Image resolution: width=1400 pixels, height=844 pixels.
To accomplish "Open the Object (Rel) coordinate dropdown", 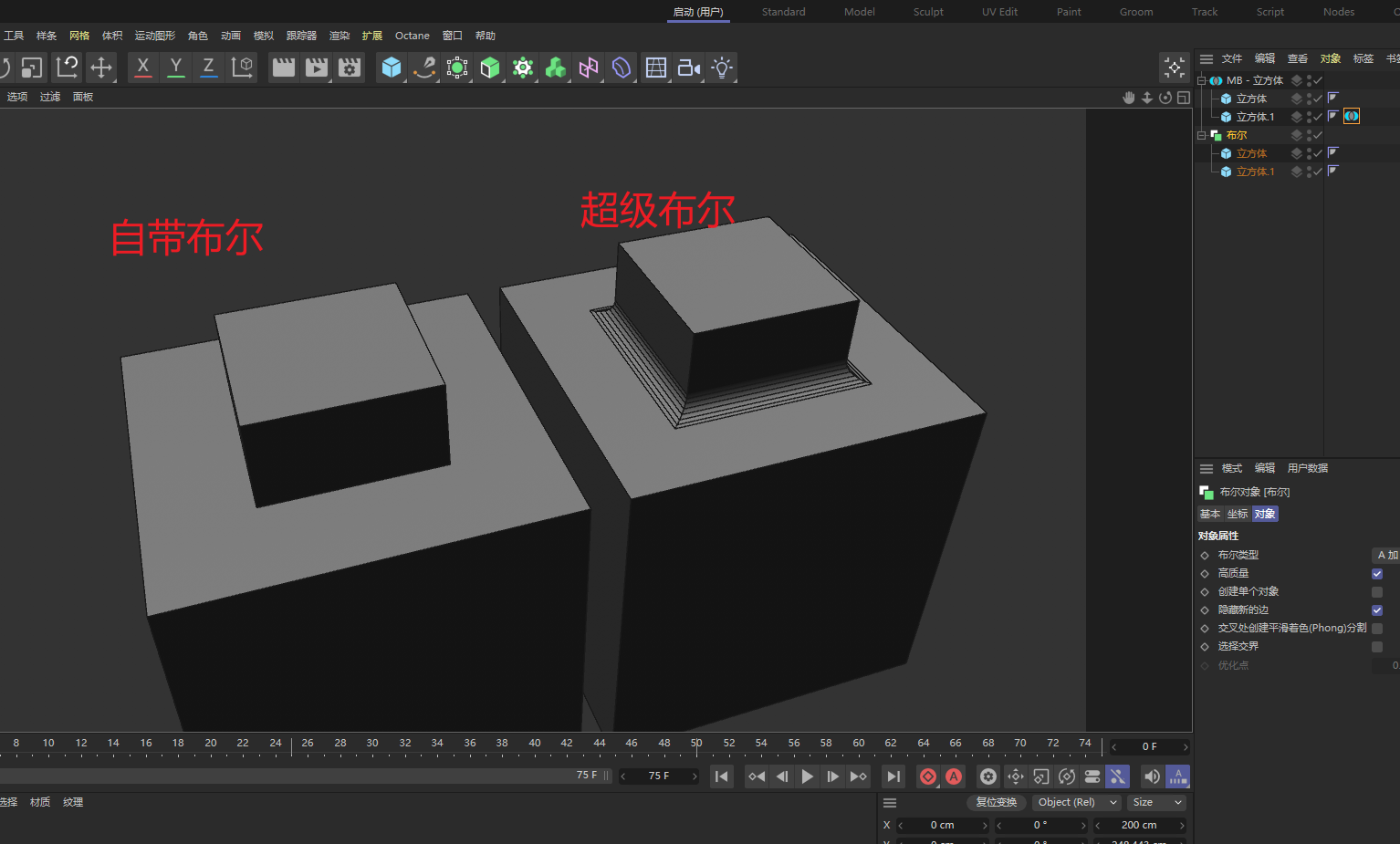I will click(1076, 803).
